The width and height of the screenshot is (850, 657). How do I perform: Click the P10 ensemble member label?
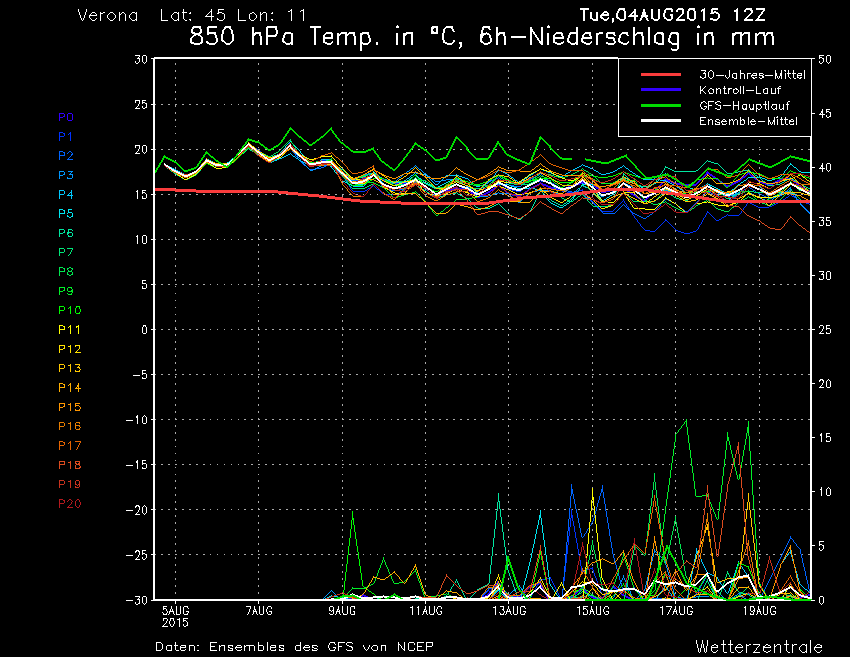point(69,310)
